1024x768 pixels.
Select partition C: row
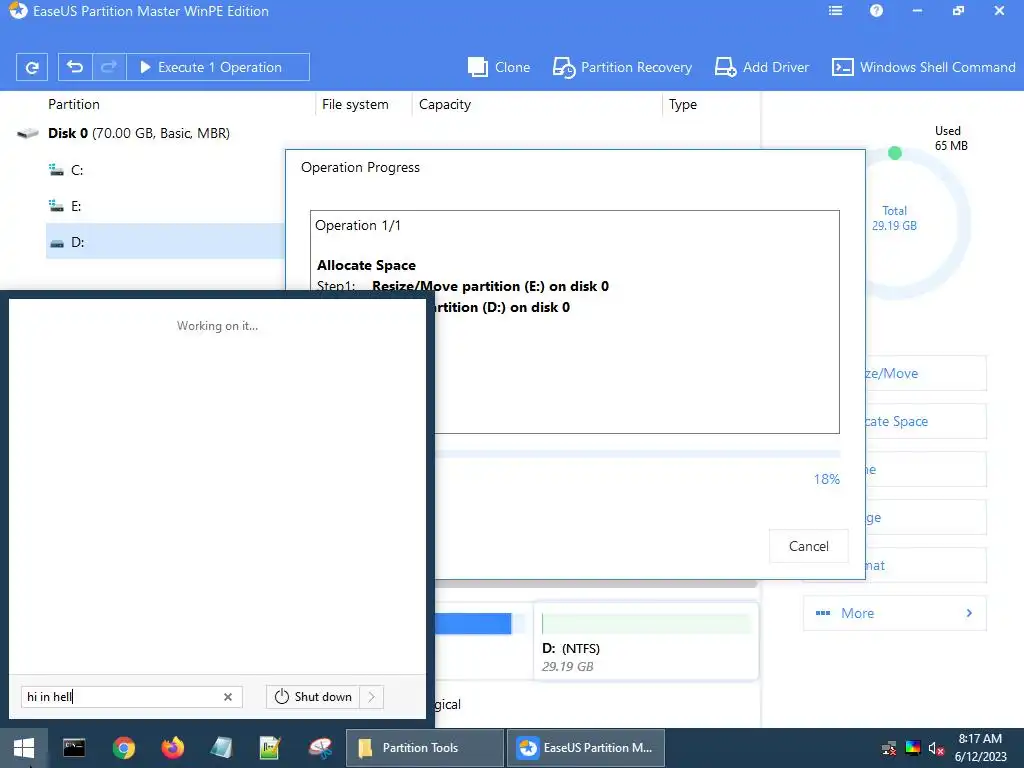pyautogui.click(x=165, y=170)
